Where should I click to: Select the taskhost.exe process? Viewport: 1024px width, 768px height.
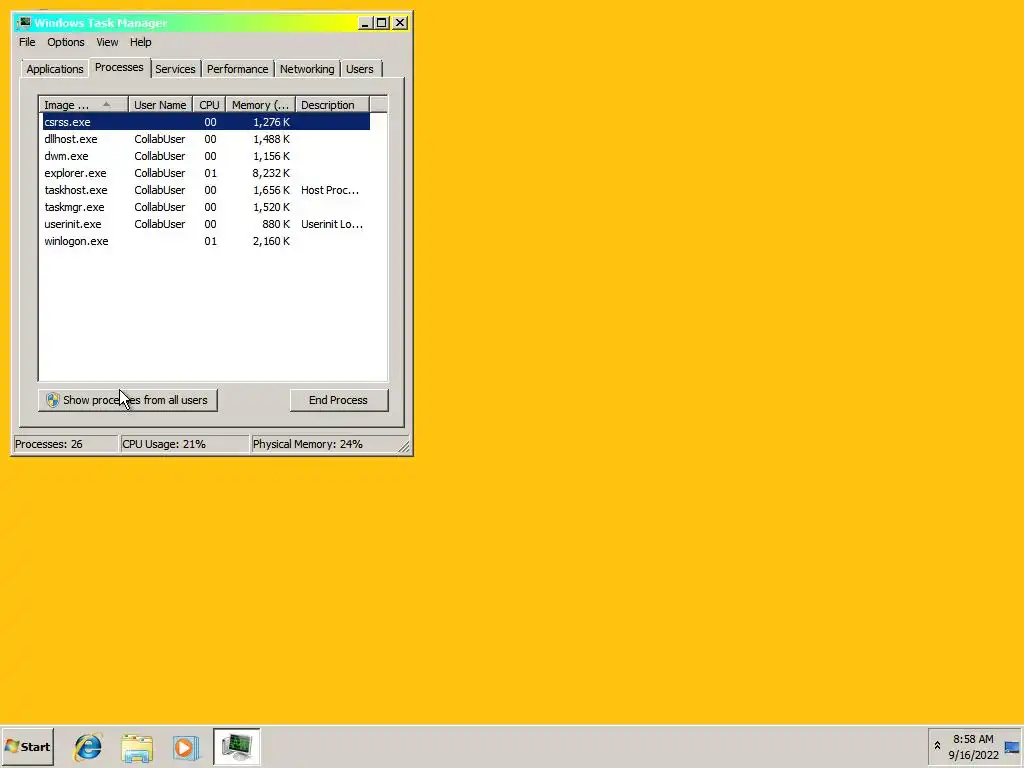pyautogui.click(x=206, y=190)
